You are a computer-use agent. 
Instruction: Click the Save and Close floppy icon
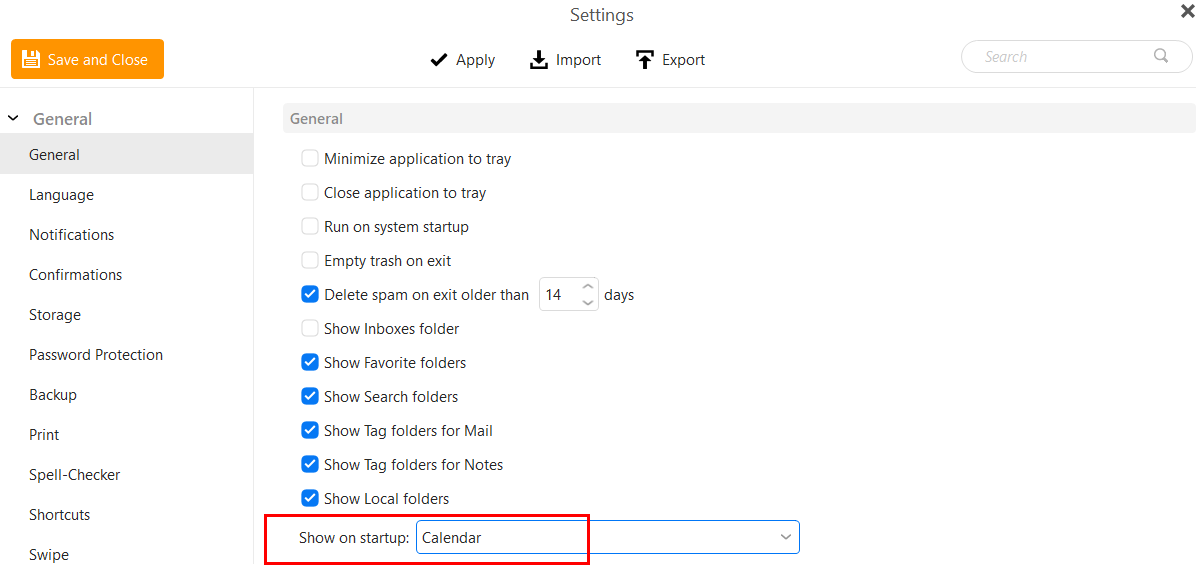tap(31, 59)
